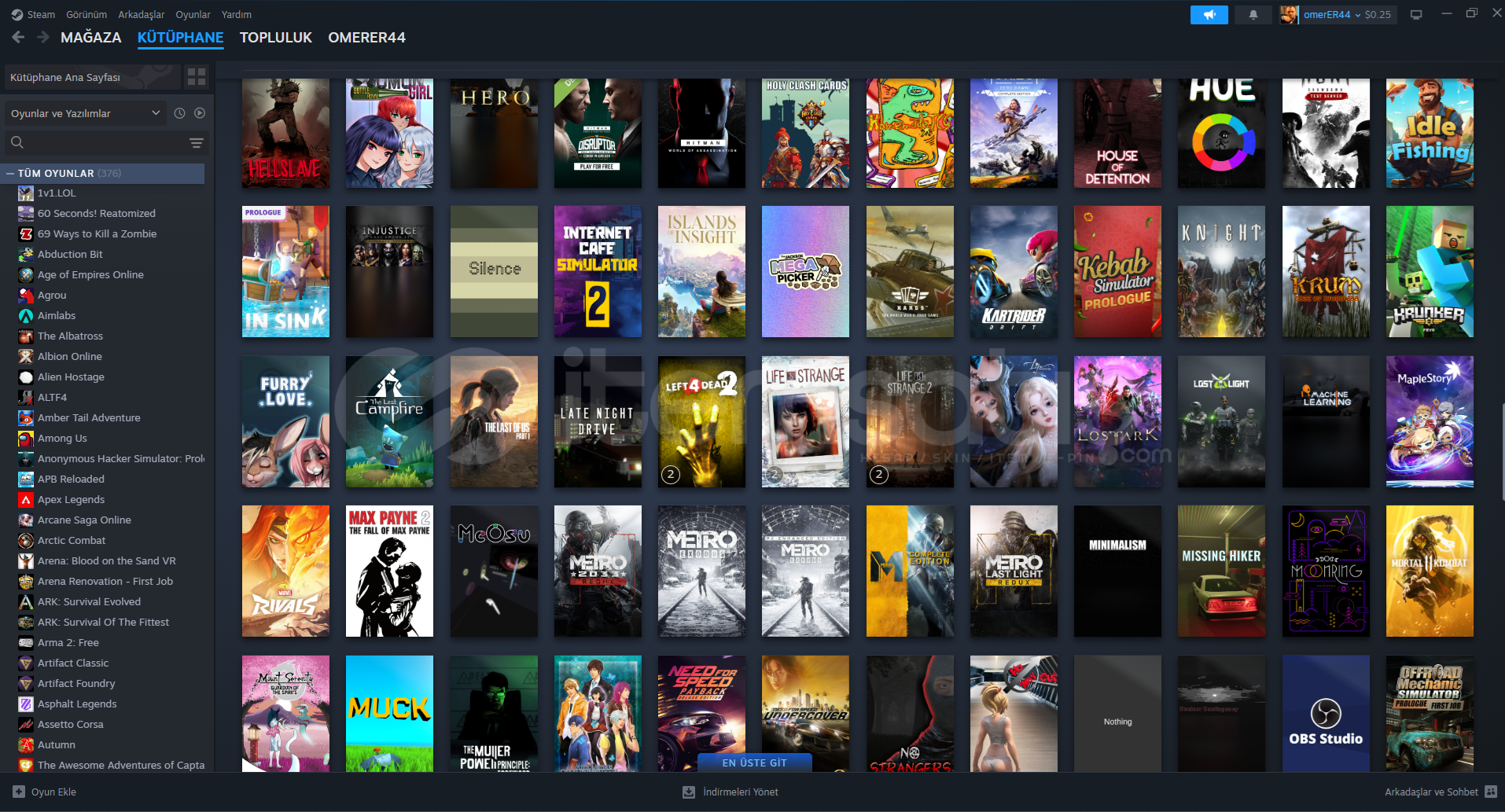
Task: Switch to KÜTÜPHANE tab
Action: (181, 37)
